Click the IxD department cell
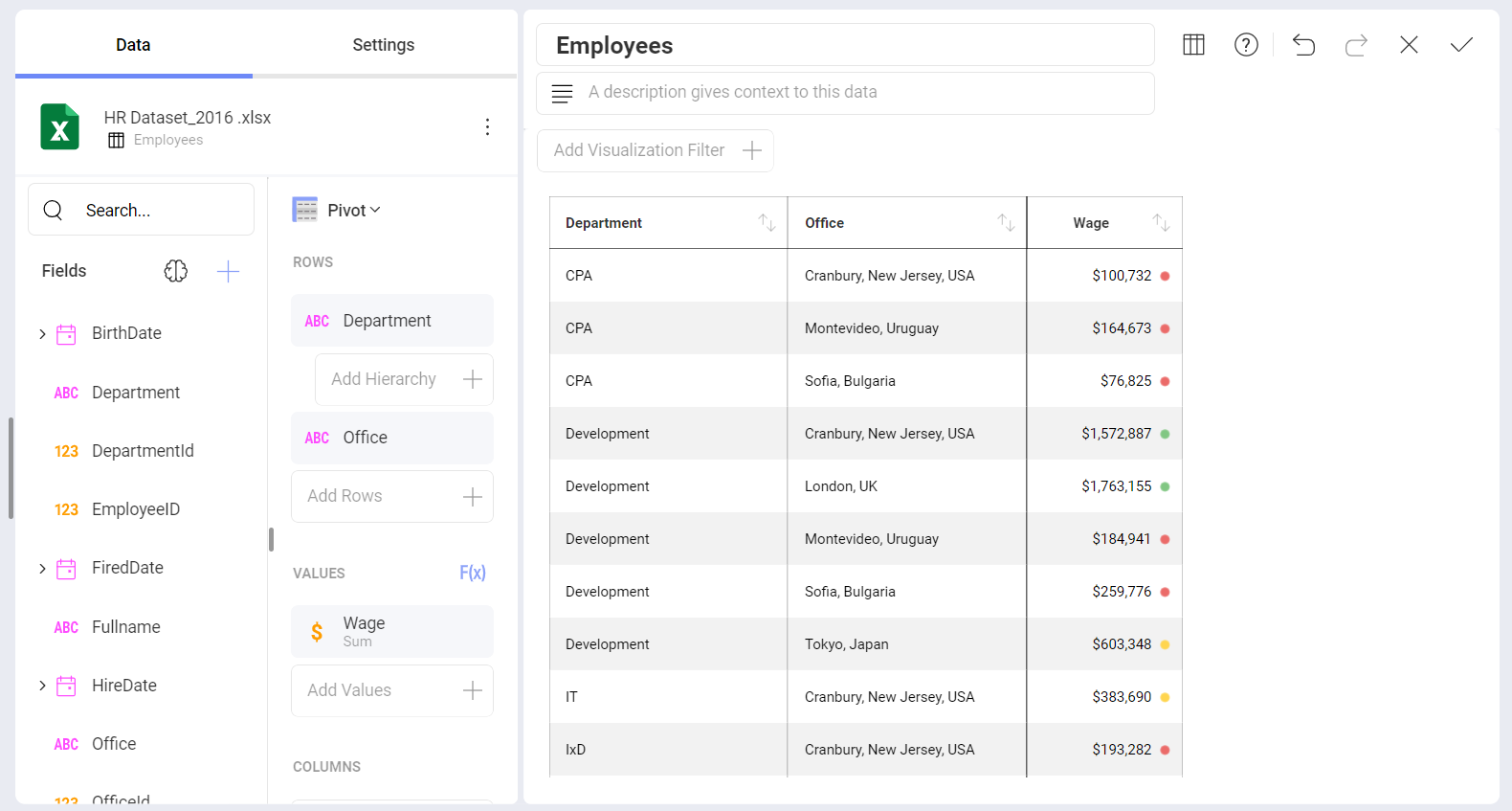This screenshot has height=811, width=1512. click(668, 750)
